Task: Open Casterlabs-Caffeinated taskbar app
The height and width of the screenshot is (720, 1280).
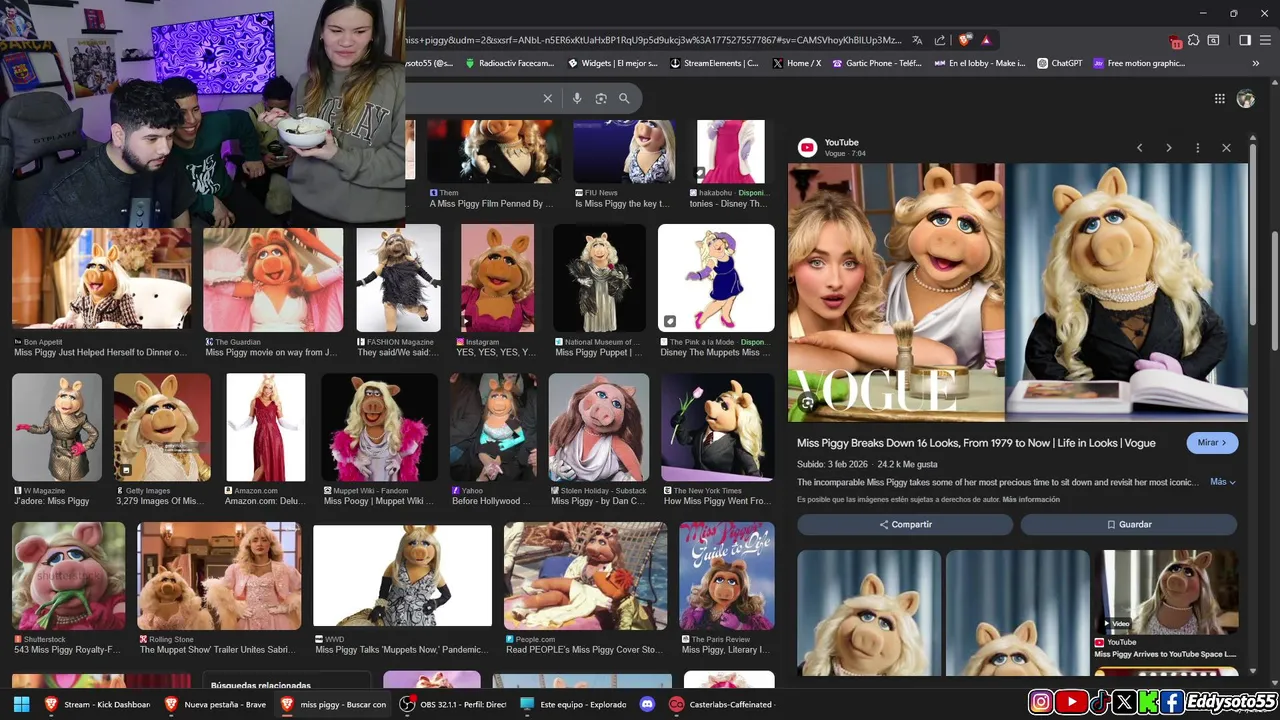Action: pyautogui.click(x=721, y=704)
